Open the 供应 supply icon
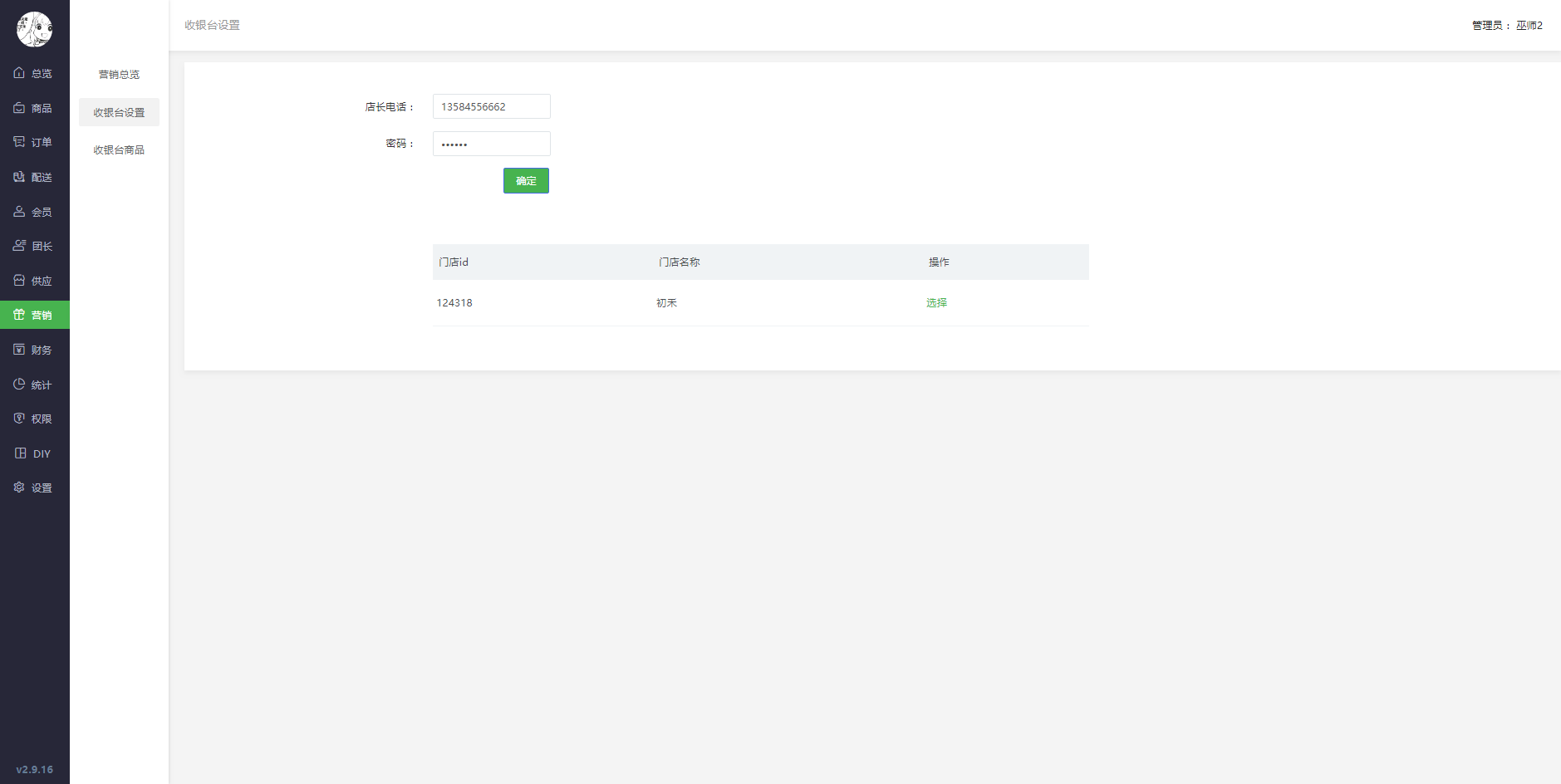1561x784 pixels. 19,281
